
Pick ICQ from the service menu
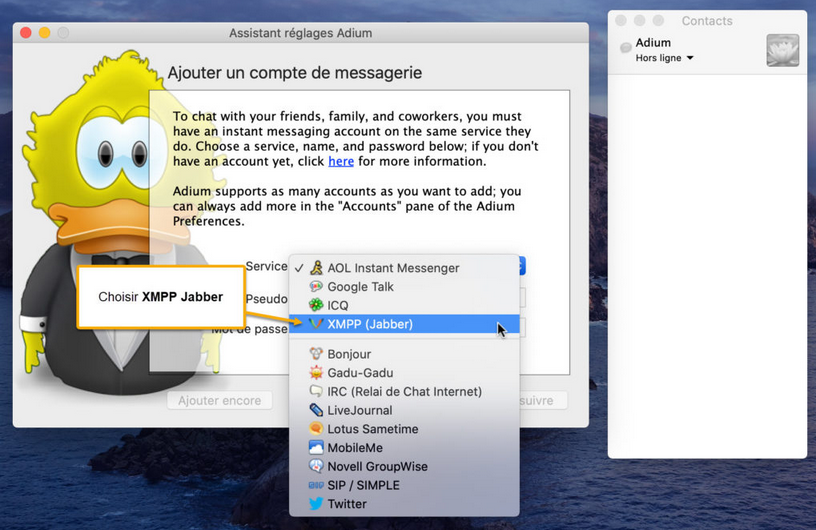pos(404,305)
